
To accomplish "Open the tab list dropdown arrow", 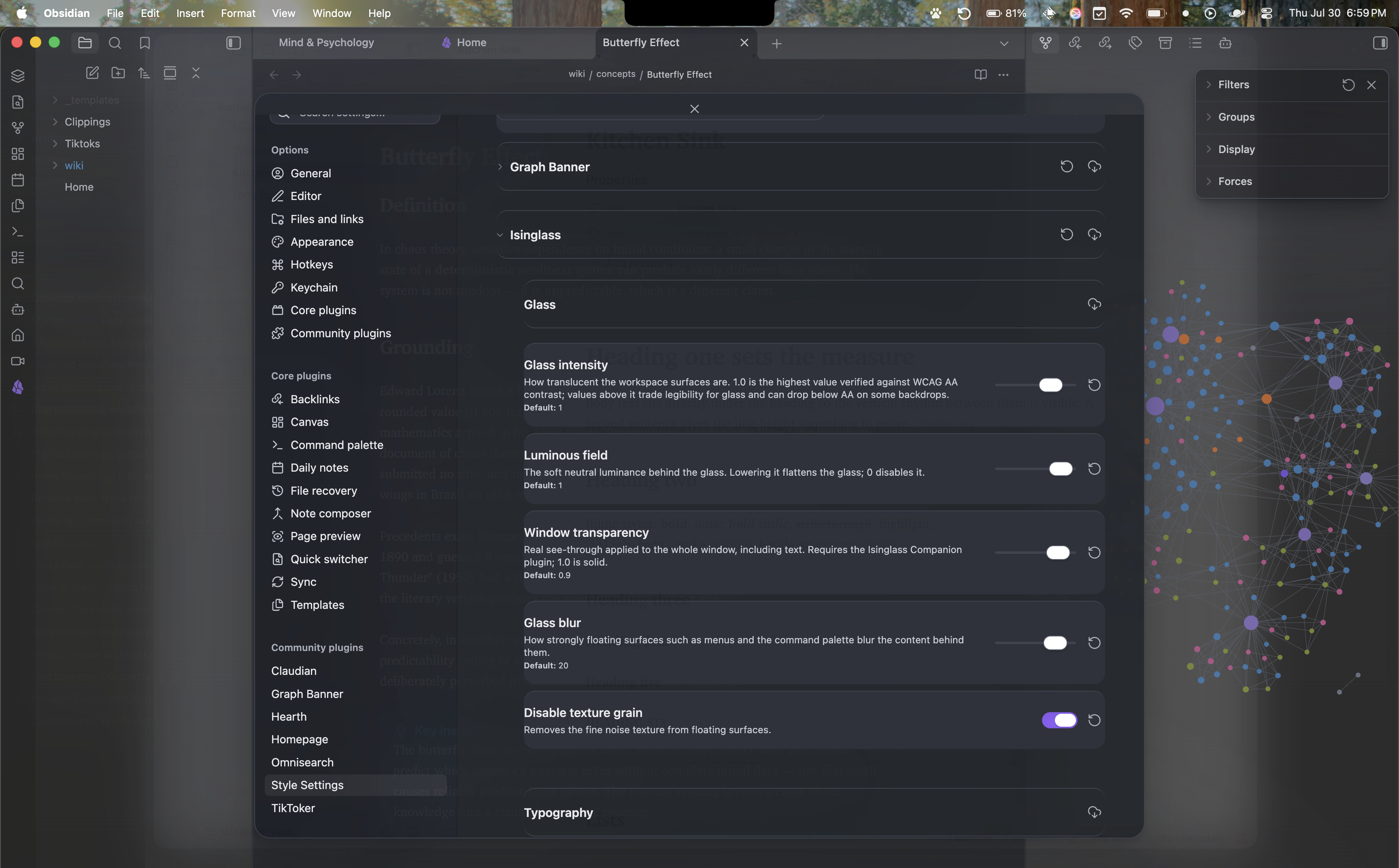I will click(1004, 44).
